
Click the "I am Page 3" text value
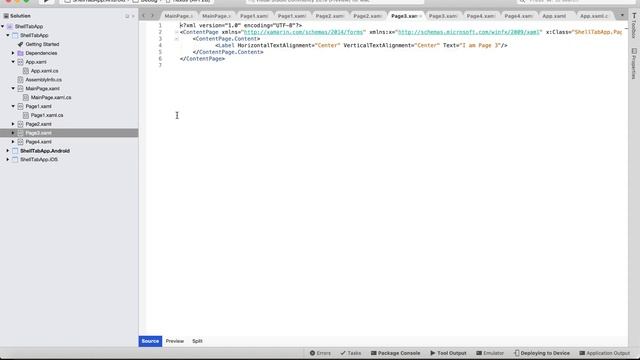(481, 45)
